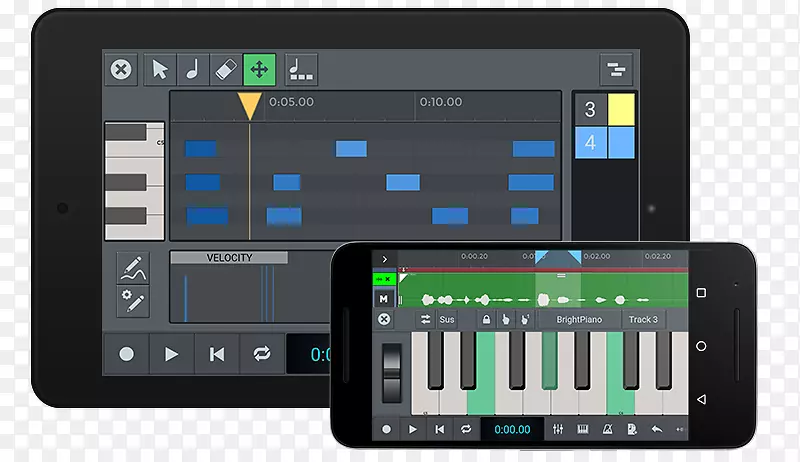
Task: Open the note quantize grid tool
Action: 301,70
